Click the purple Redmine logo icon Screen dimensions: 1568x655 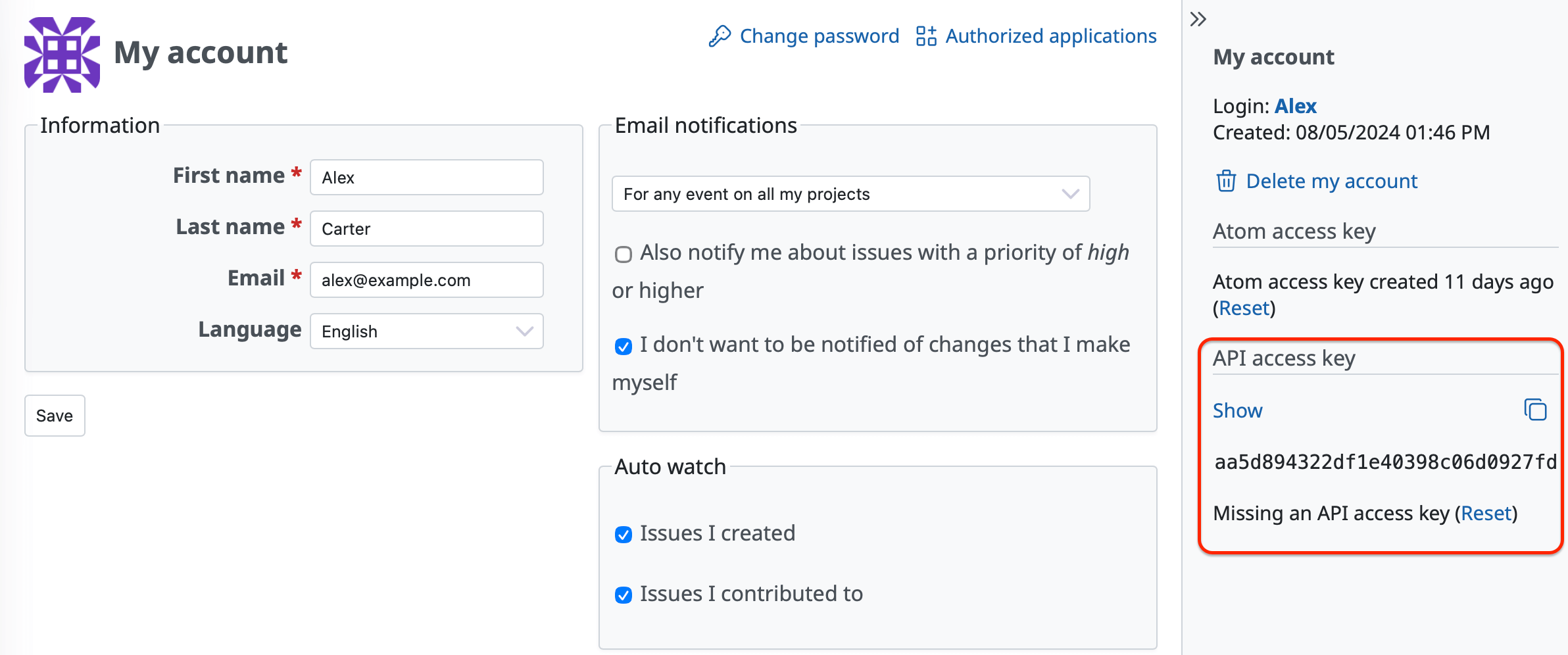pyautogui.click(x=62, y=54)
